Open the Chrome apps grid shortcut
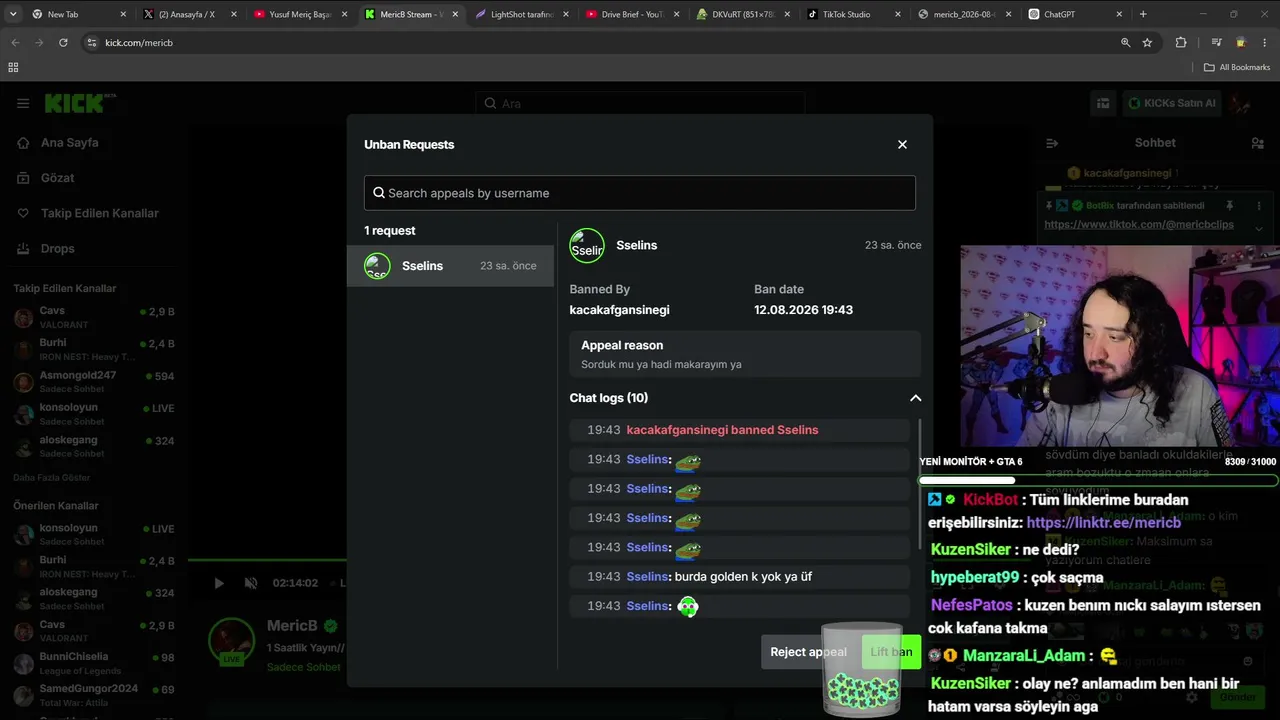This screenshot has width=1280, height=720. click(13, 67)
